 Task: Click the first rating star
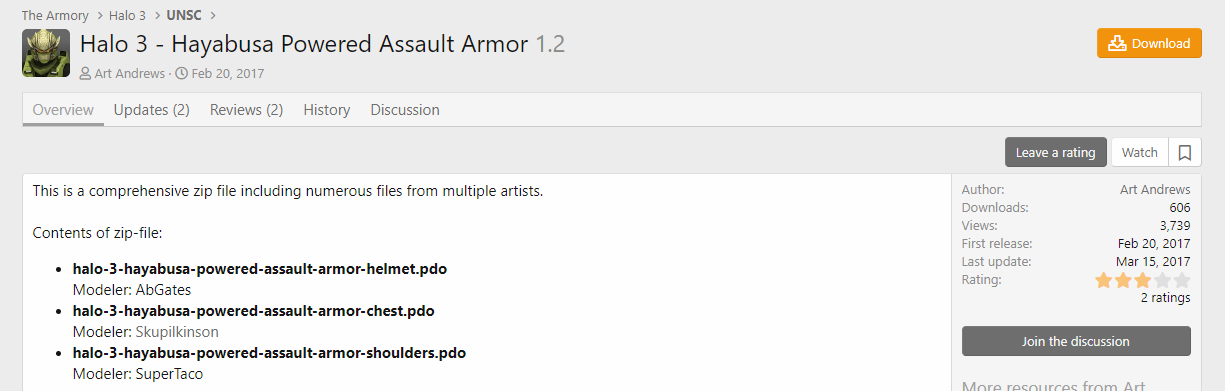click(1104, 281)
